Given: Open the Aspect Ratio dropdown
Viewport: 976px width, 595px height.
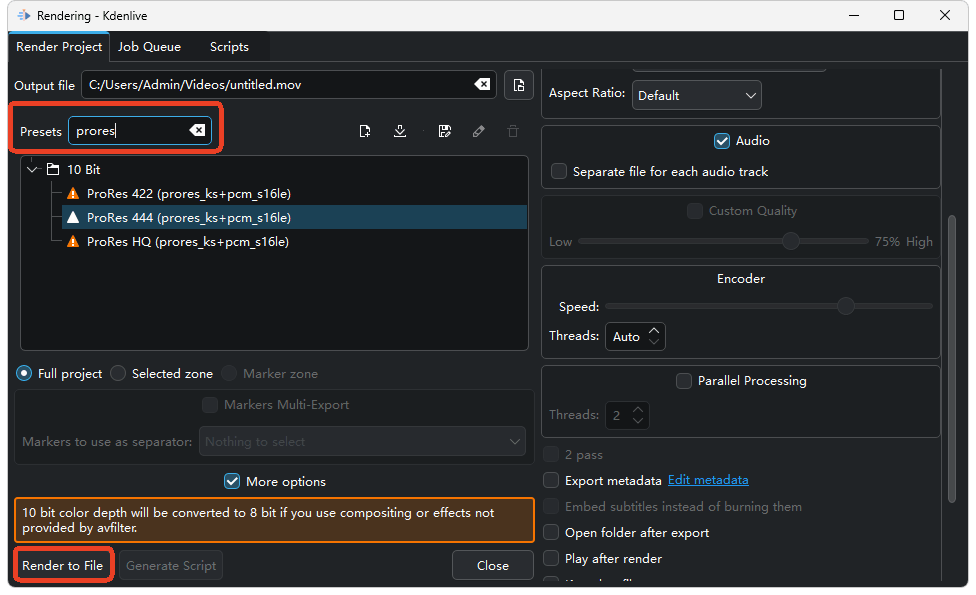Looking at the screenshot, I should pyautogui.click(x=697, y=95).
